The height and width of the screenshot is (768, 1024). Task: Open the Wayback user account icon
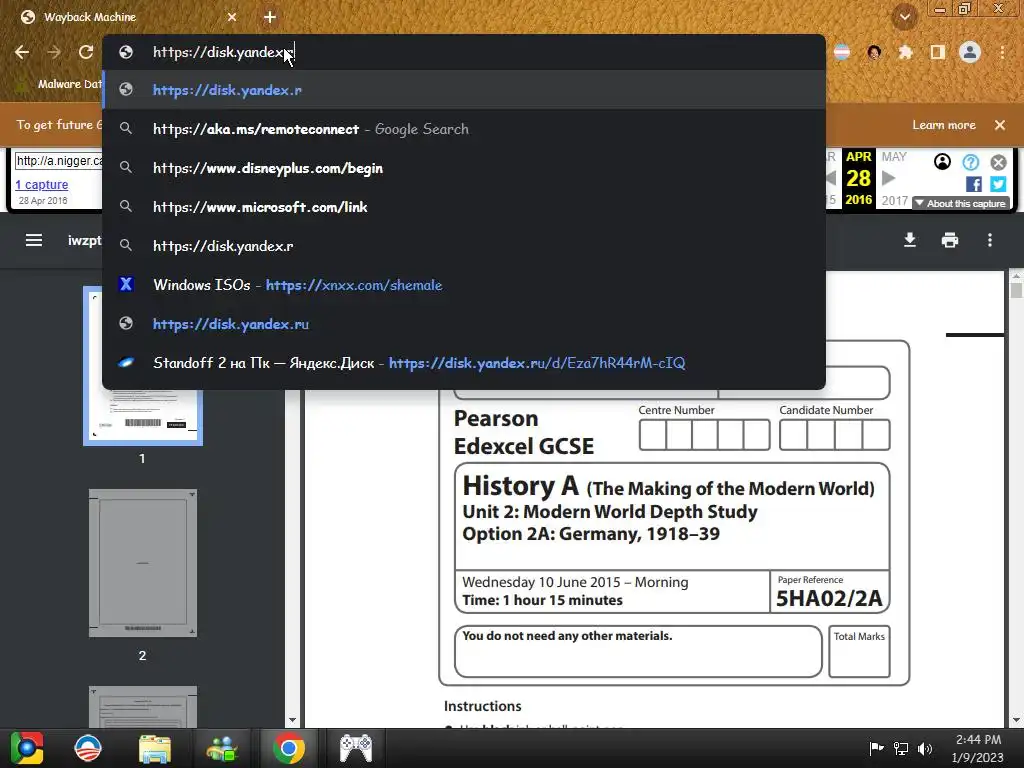coord(942,161)
